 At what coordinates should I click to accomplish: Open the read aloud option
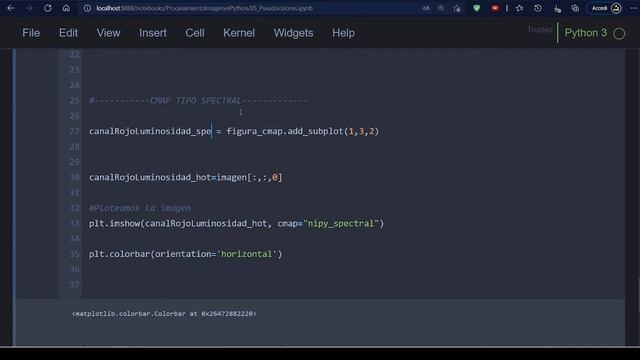[426, 8]
